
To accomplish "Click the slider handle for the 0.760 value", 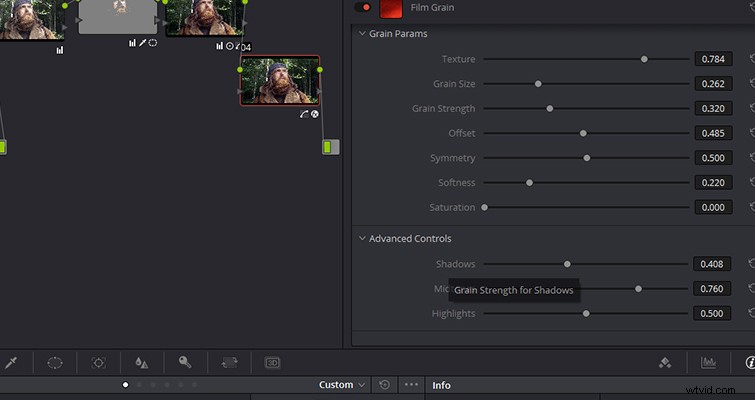I will click(638, 289).
